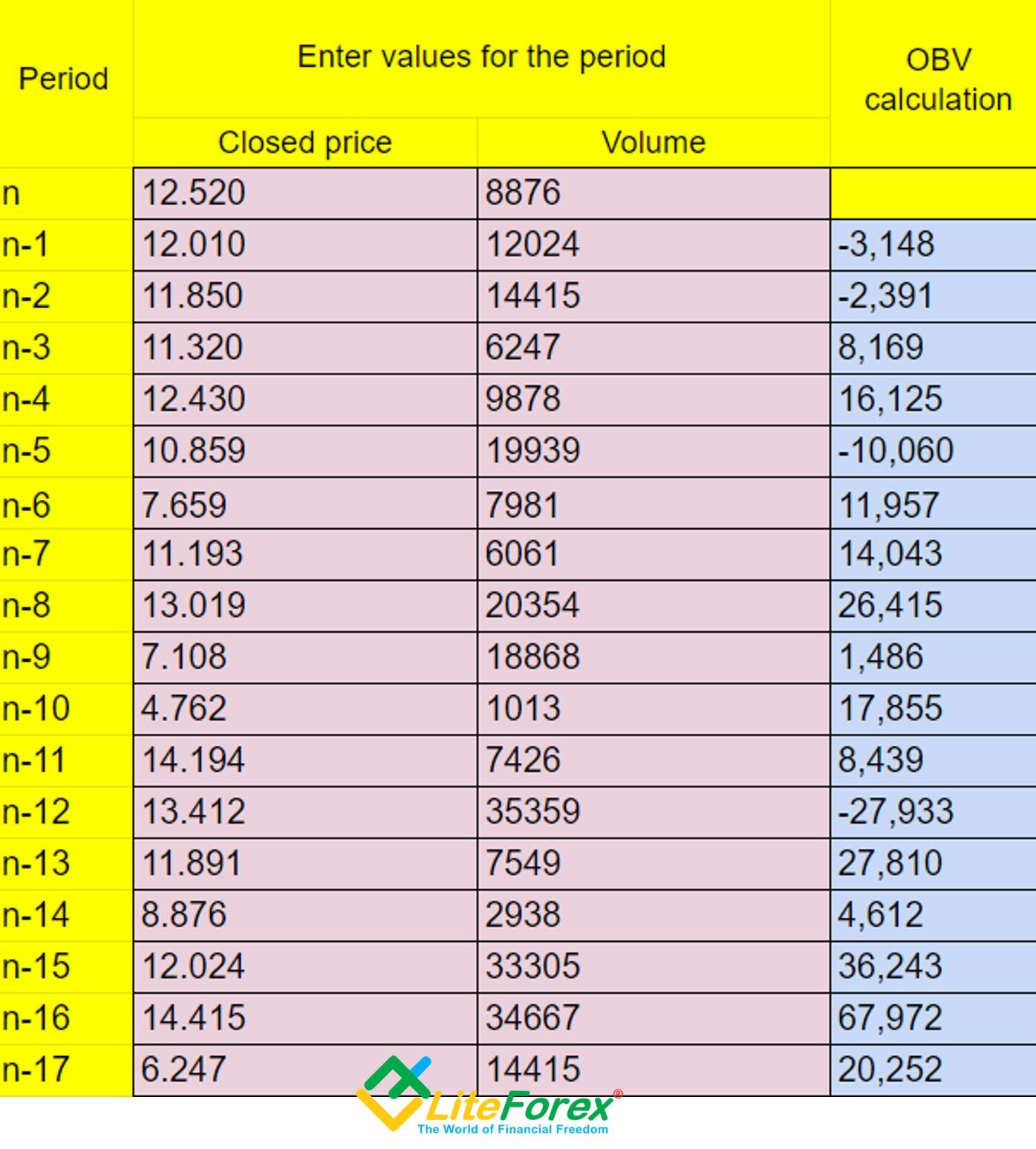Select the Volume subheader cell
The width and height of the screenshot is (1036, 1149).
(654, 143)
